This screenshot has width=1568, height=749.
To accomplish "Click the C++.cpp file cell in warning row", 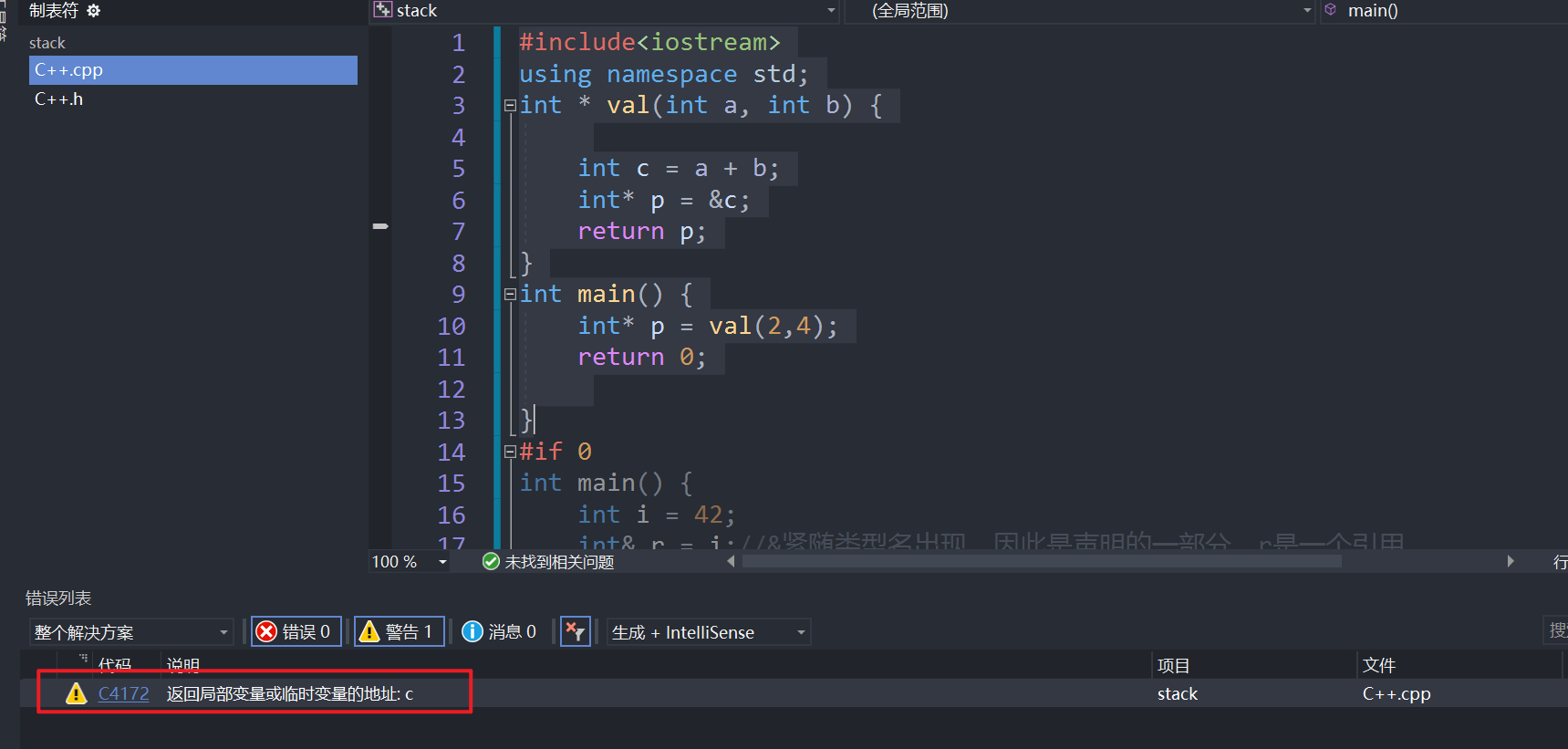I will click(1397, 694).
